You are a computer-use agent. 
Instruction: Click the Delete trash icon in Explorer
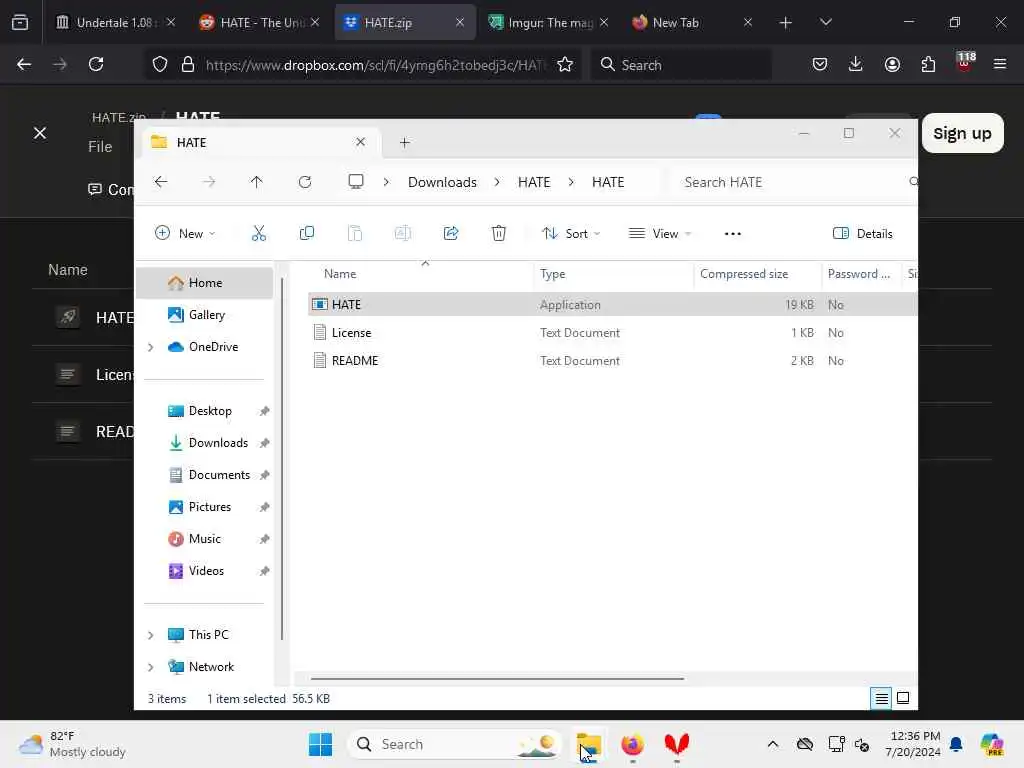498,233
